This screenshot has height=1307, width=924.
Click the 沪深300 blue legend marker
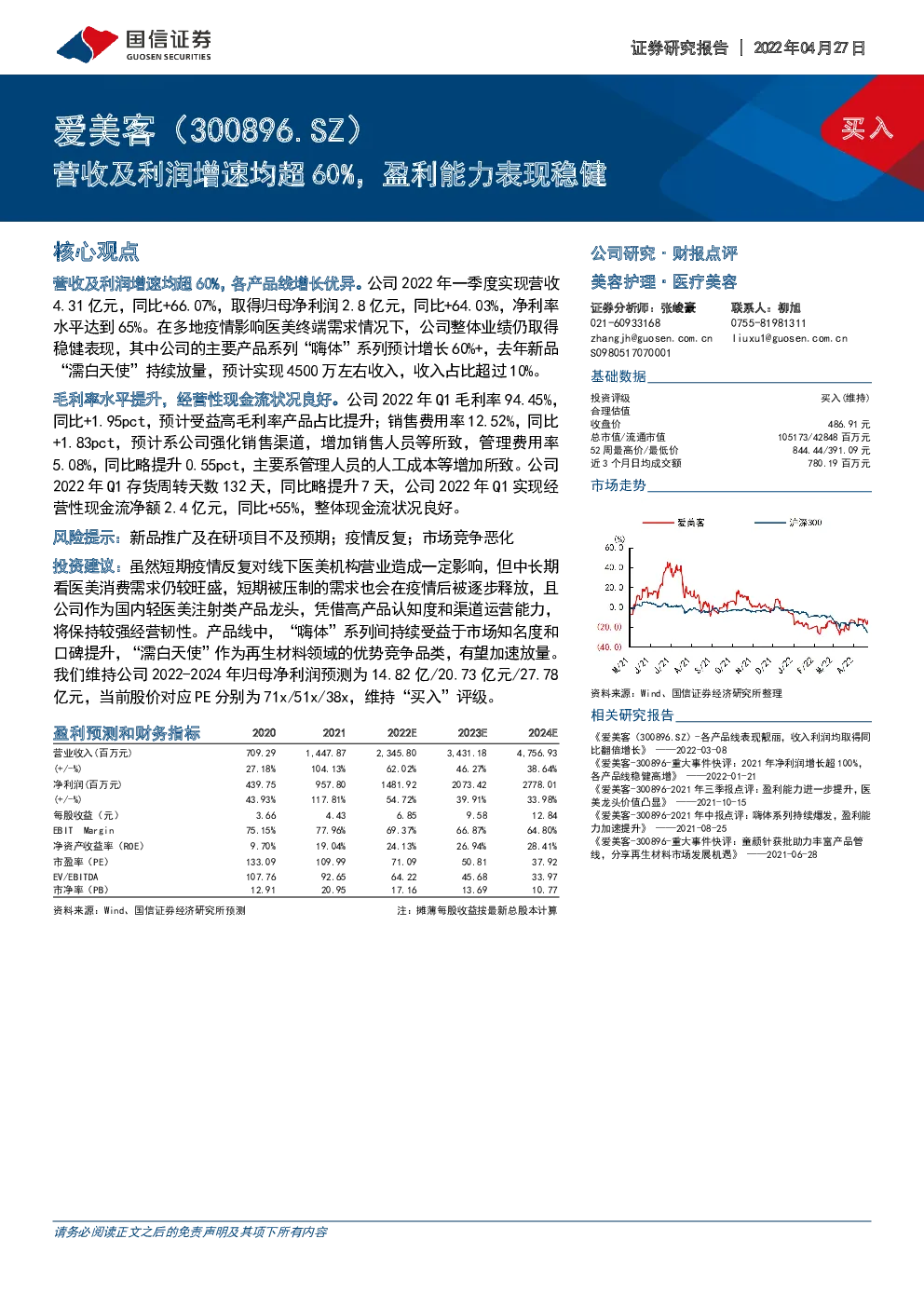770,523
